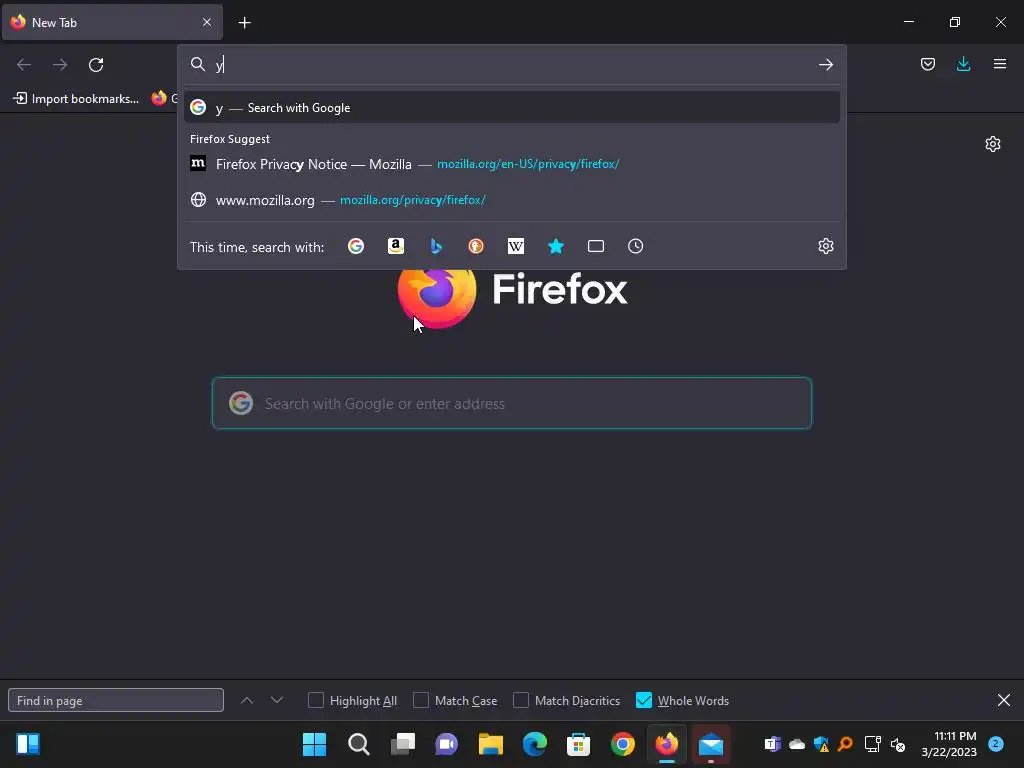1024x768 pixels.
Task: Select the New Tab tab
Action: point(112,22)
